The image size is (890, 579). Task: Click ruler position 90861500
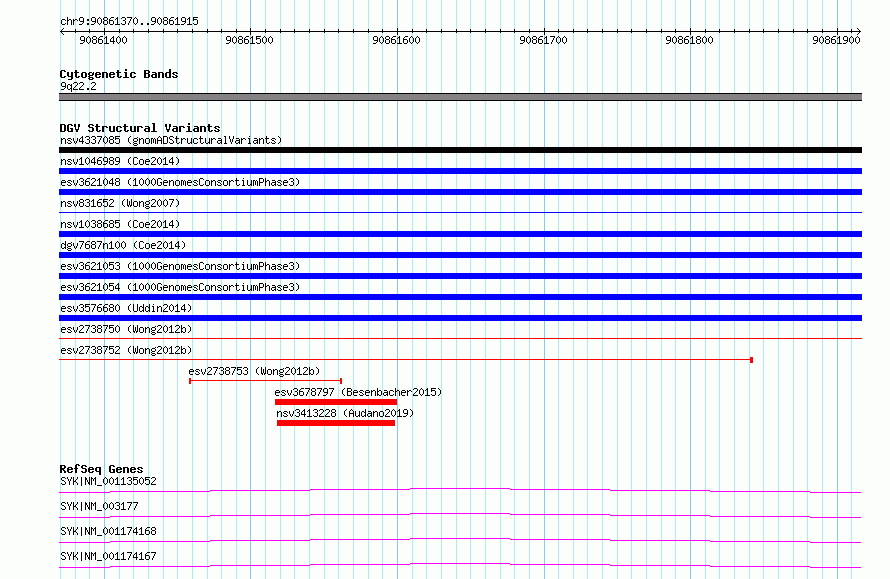pos(249,40)
